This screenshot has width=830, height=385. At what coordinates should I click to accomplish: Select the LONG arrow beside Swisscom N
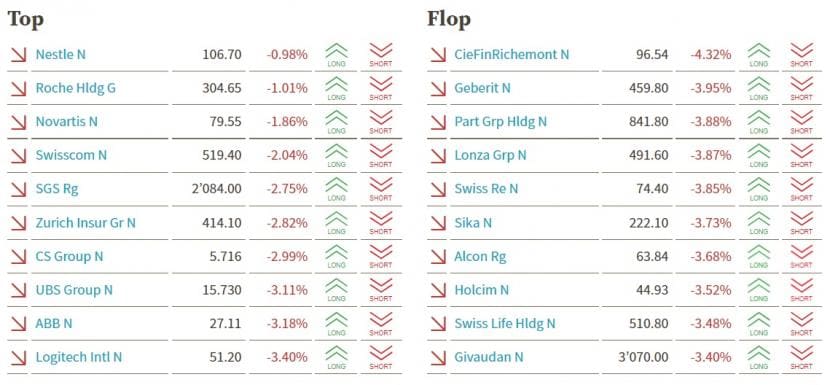pyautogui.click(x=337, y=156)
